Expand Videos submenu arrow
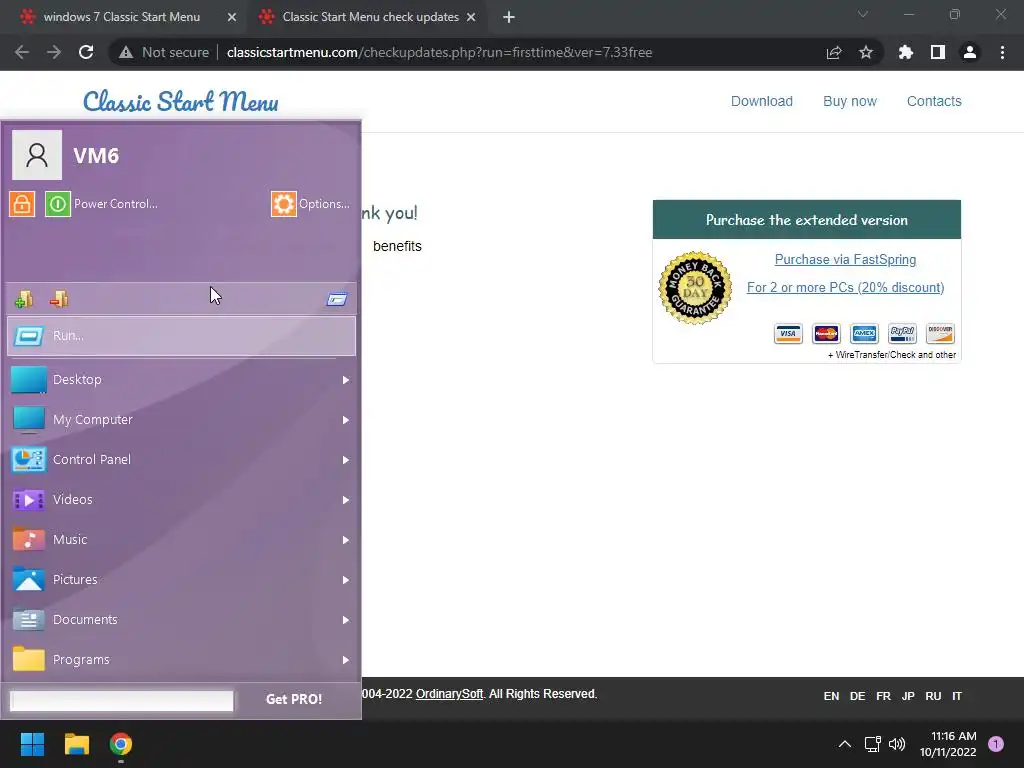 coord(345,500)
